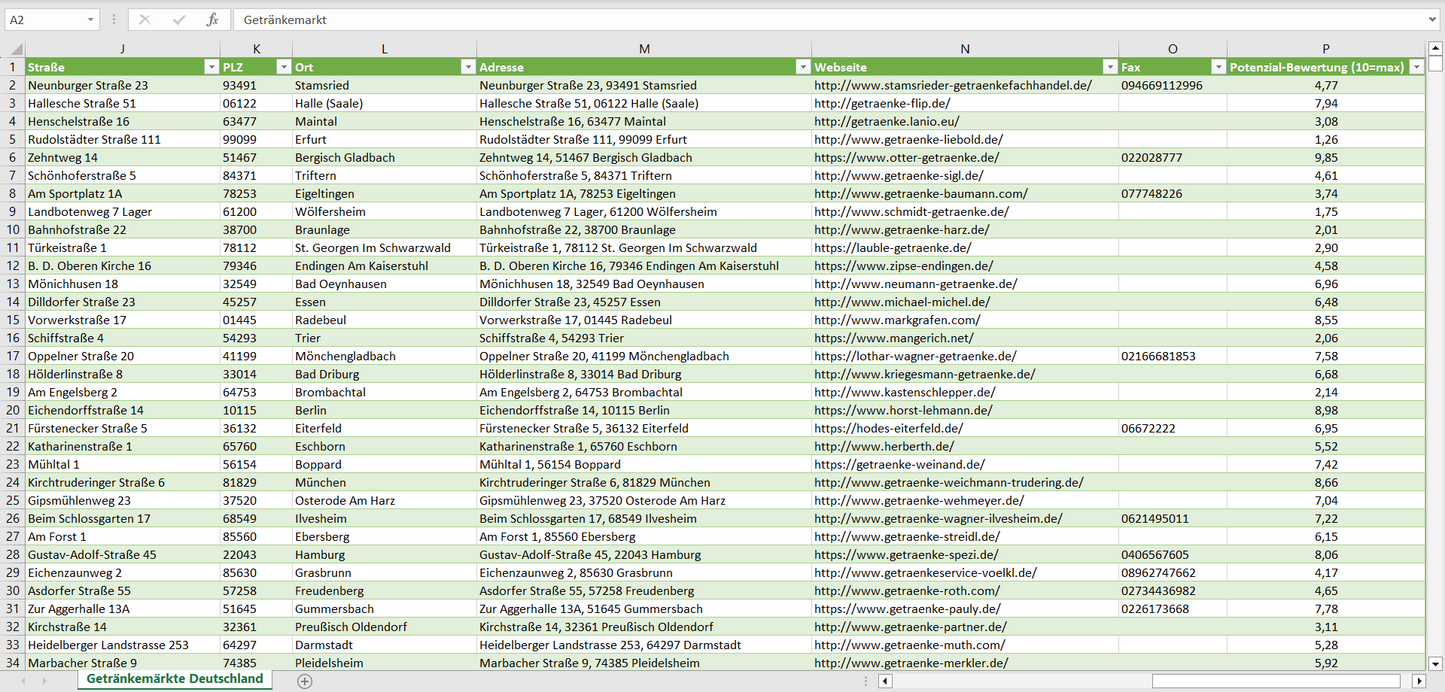Expand the Name Box dropdown arrow

pos(91,20)
